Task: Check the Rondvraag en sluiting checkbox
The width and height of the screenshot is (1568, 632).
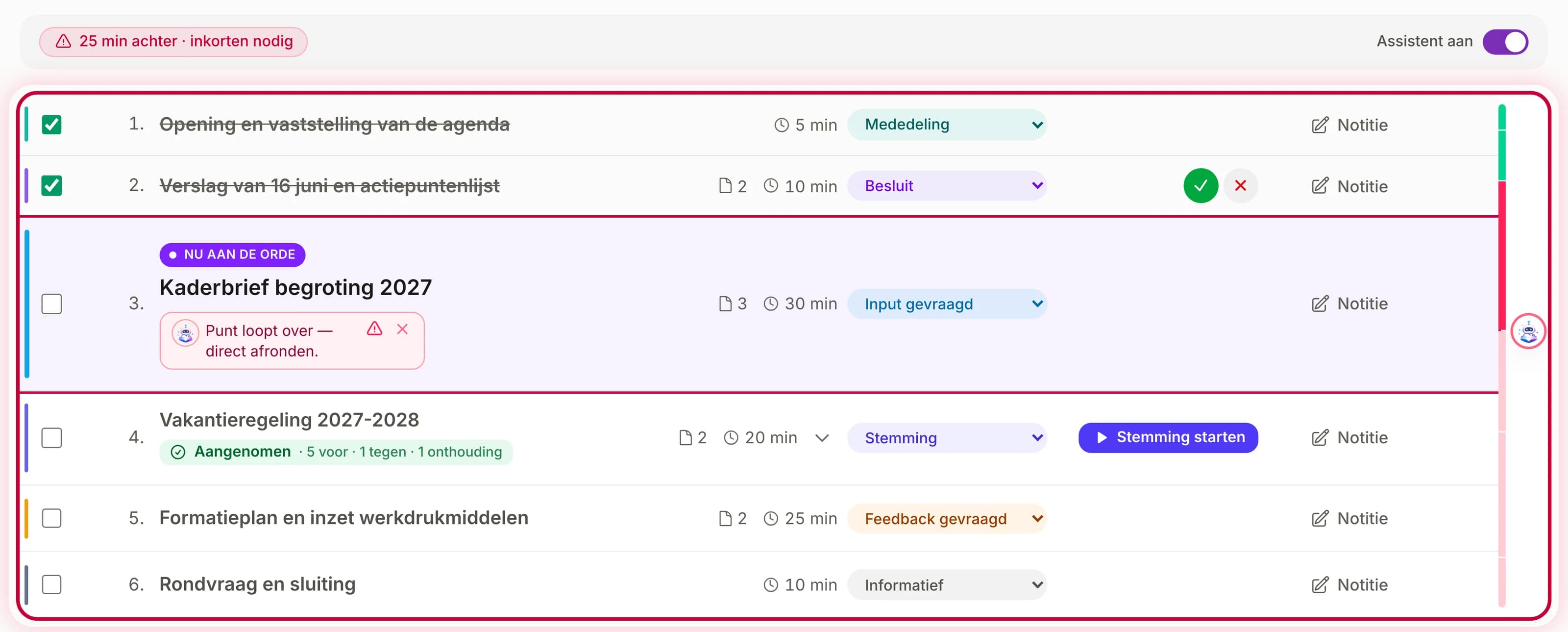Action: pos(52,584)
